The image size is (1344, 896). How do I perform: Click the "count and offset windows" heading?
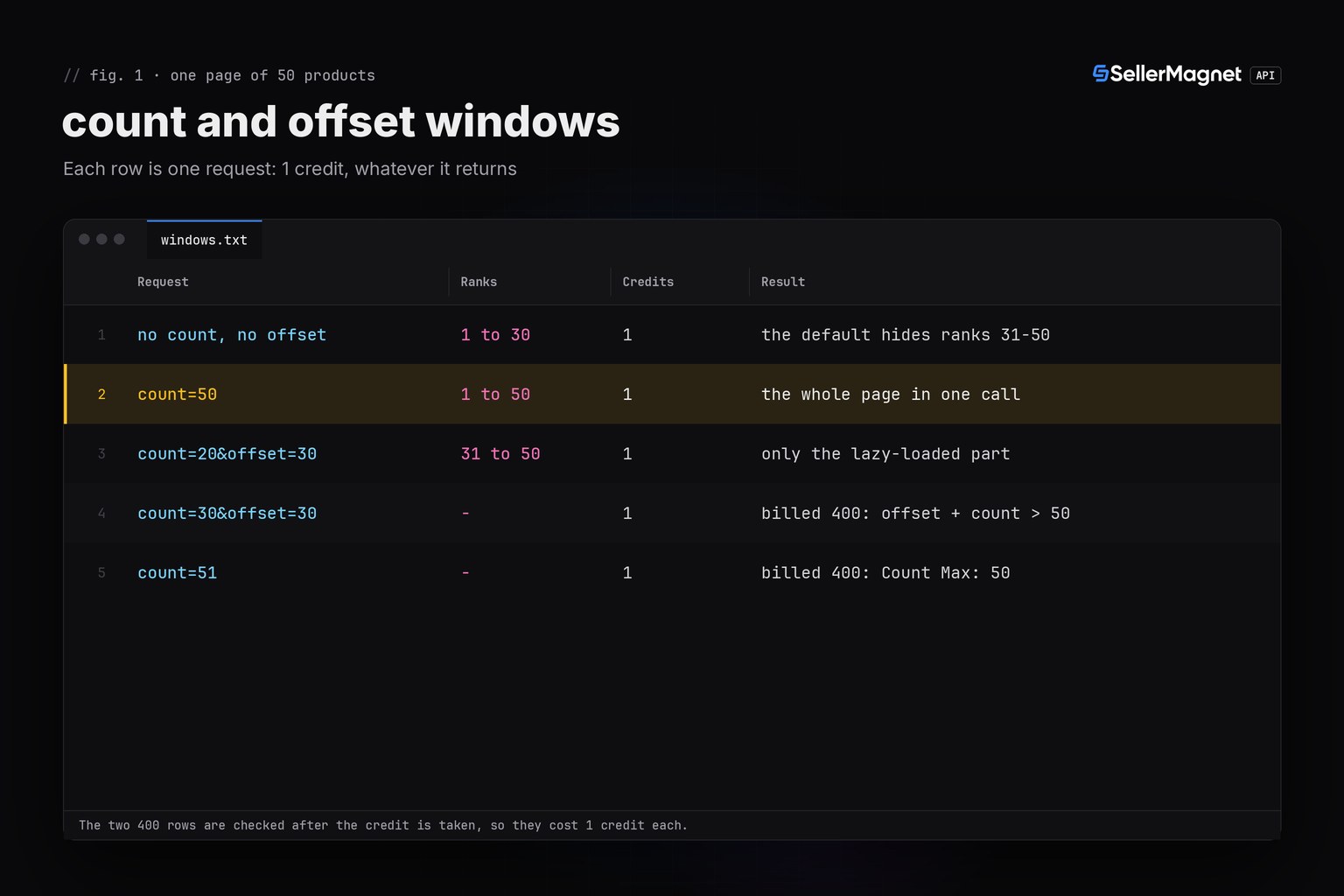(x=341, y=121)
